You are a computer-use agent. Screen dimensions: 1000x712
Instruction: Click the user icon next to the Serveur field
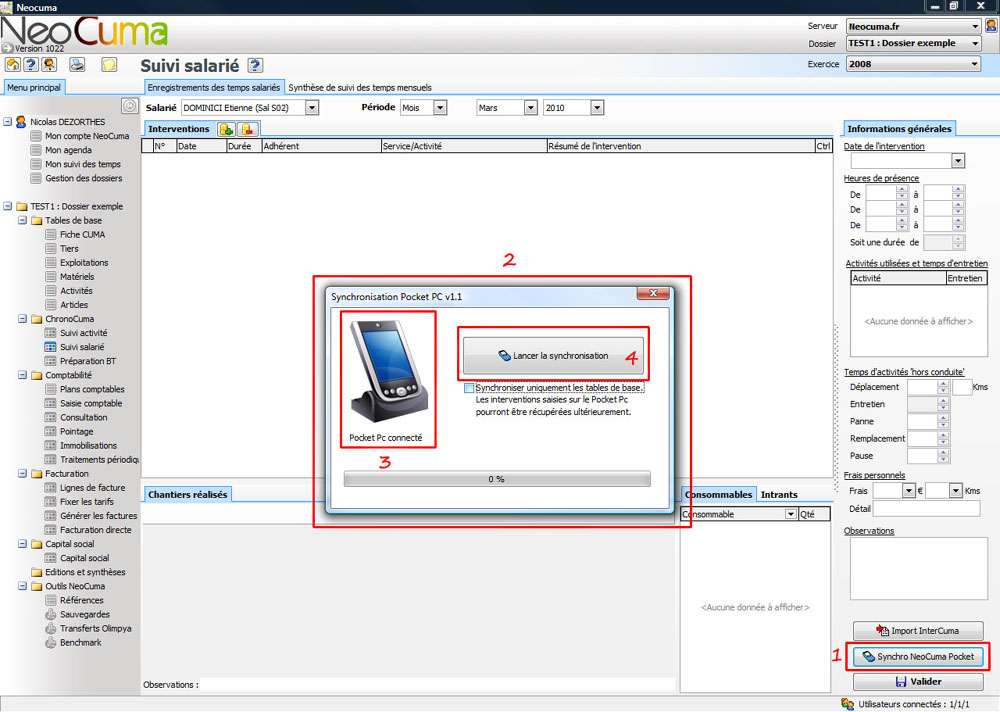pyautogui.click(x=991, y=26)
